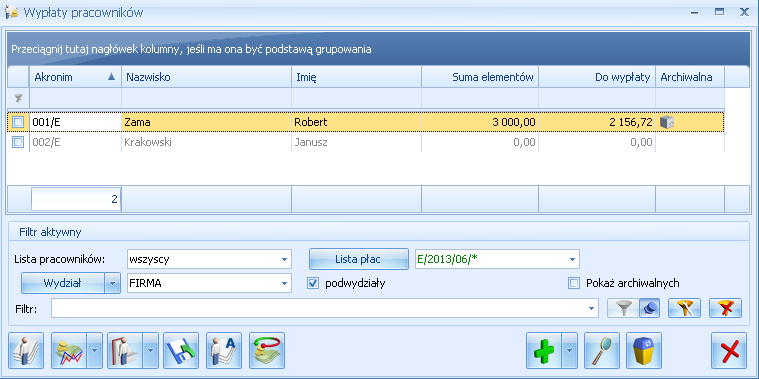This screenshot has height=379, width=759.
Task: Click the Akronim ascending sort arrow
Action: click(112, 76)
